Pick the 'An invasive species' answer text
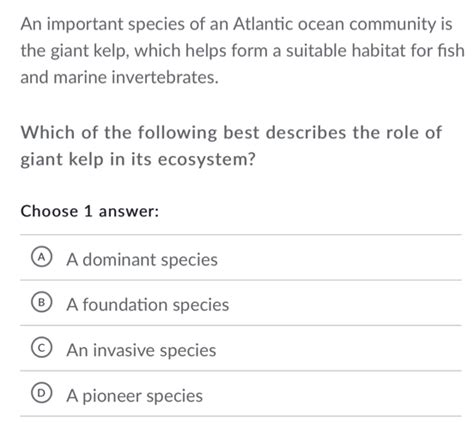The width and height of the screenshot is (474, 423). 141,350
